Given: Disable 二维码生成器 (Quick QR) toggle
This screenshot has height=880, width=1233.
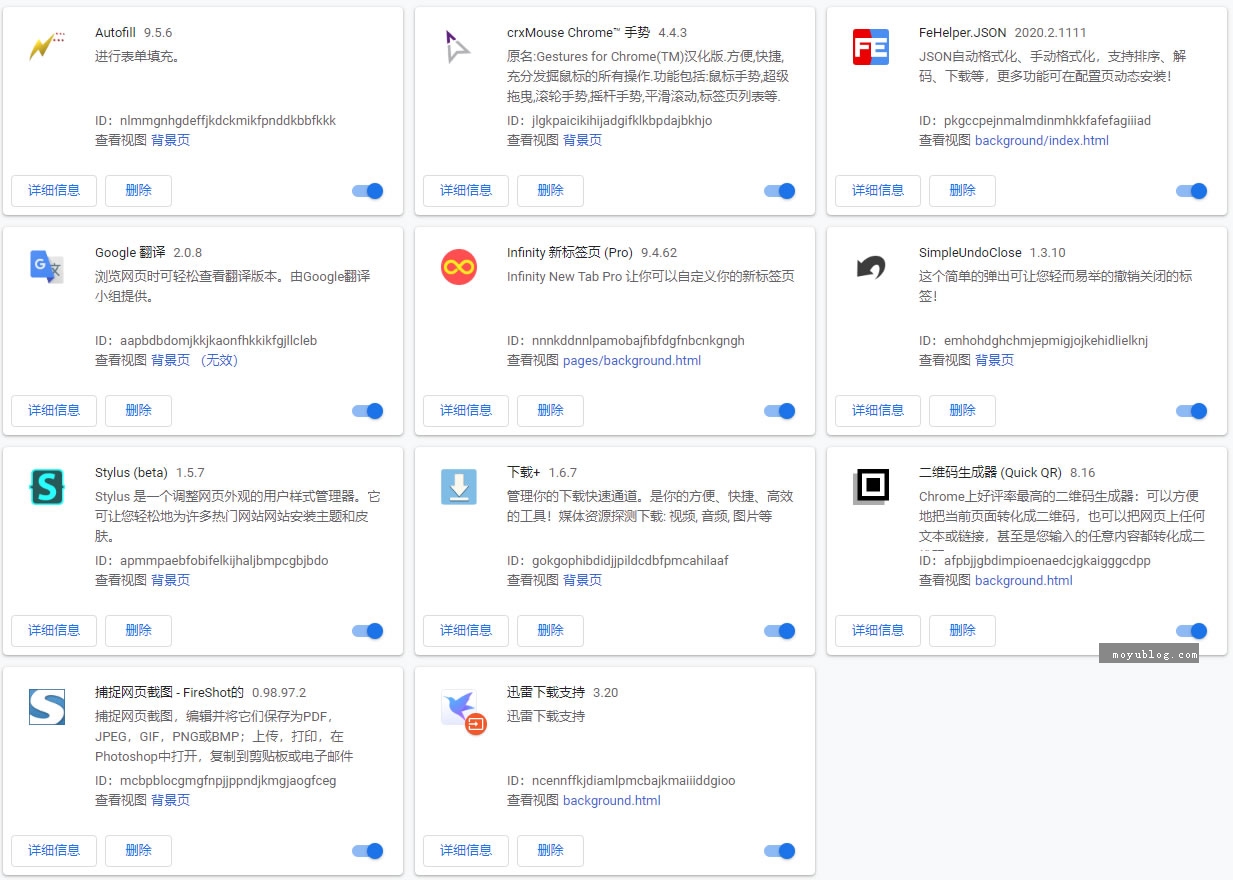Looking at the screenshot, I should pos(1192,631).
